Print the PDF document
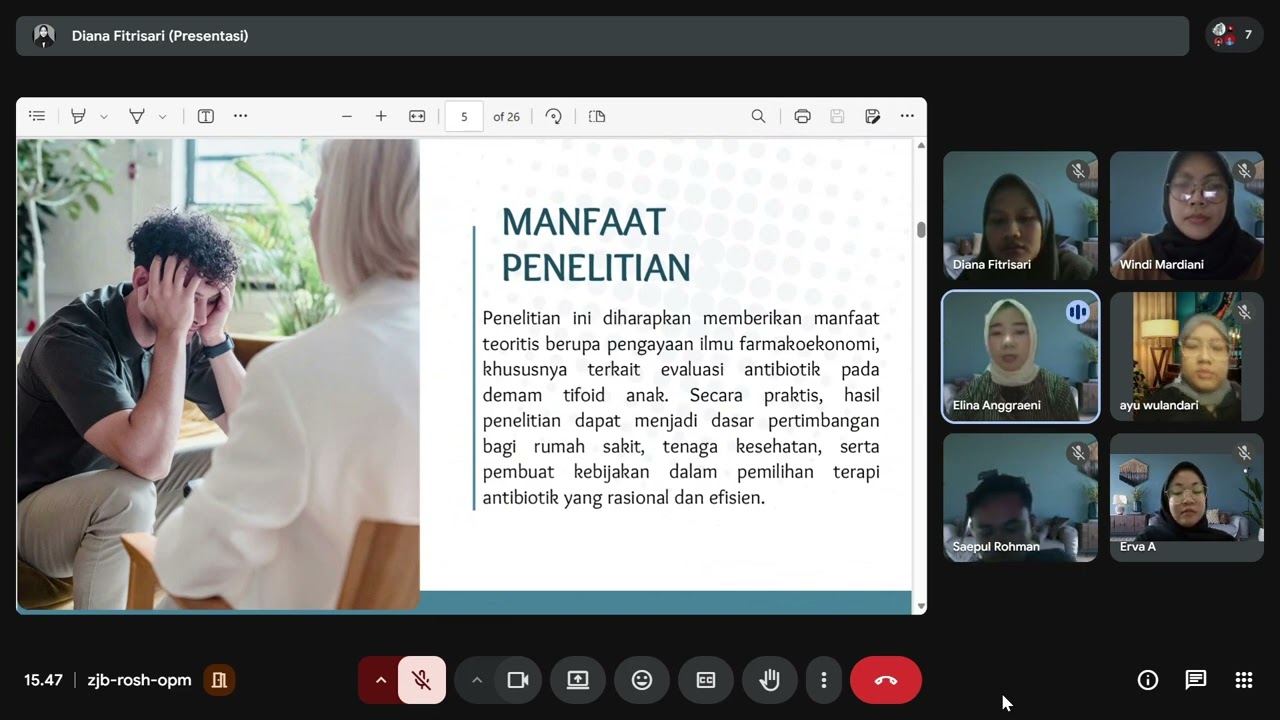Viewport: 1280px width, 720px height. coord(802,116)
